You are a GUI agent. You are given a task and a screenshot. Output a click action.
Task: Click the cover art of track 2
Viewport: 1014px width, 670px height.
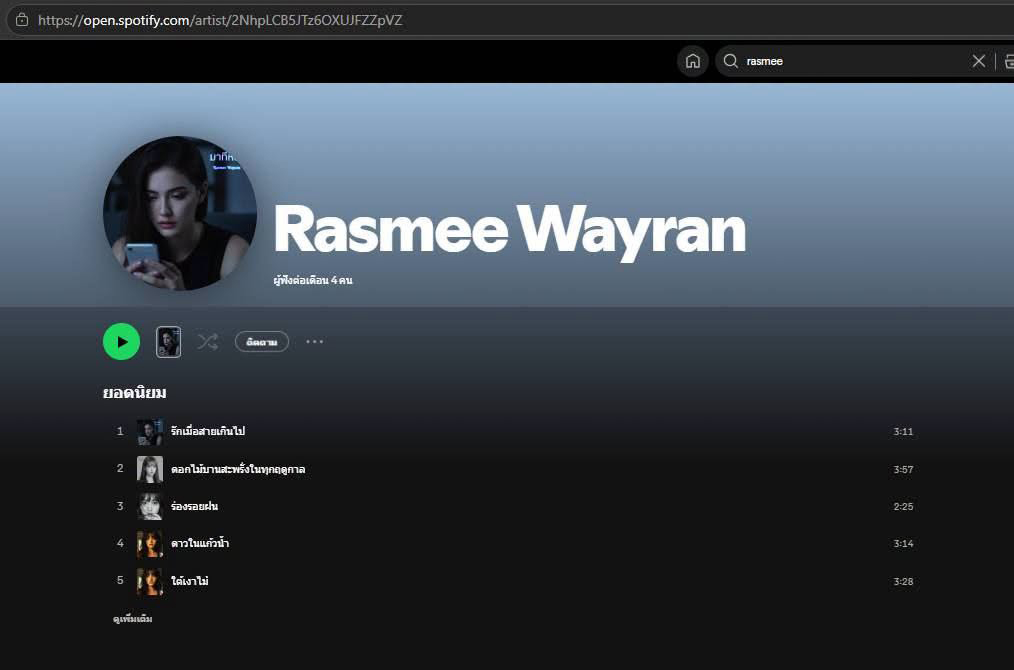(x=150, y=470)
